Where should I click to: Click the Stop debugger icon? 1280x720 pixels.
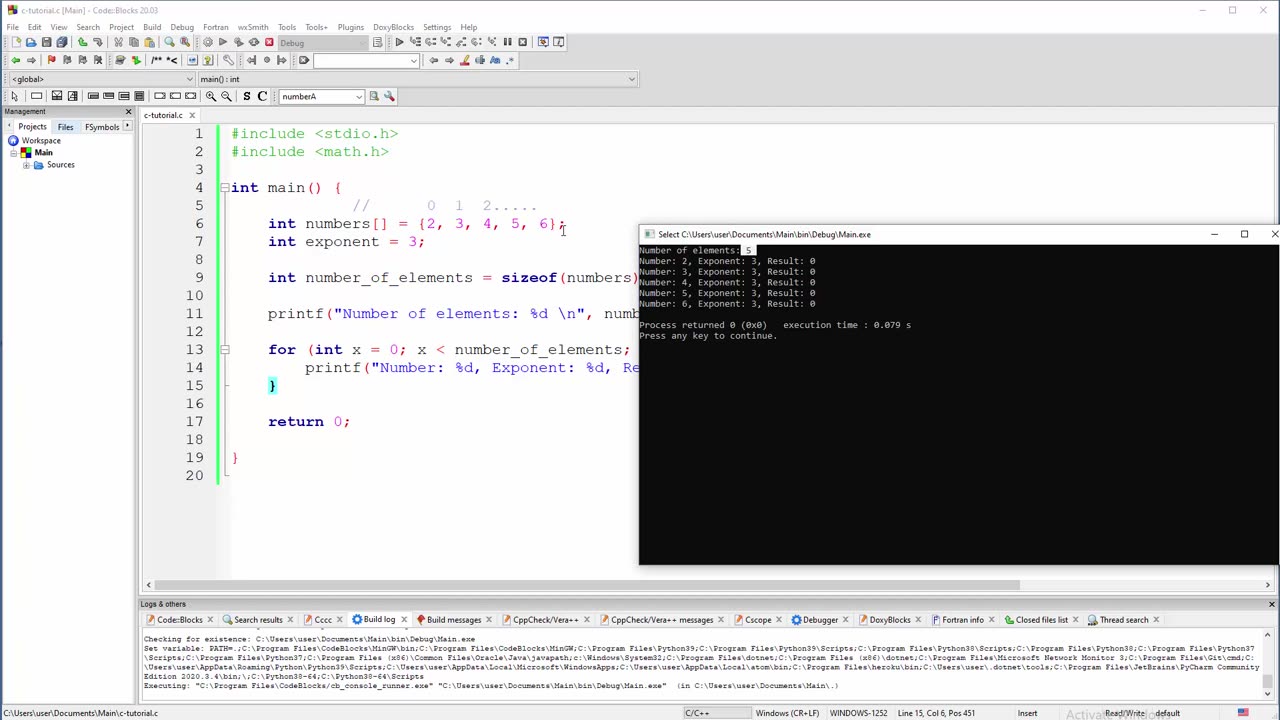[522, 42]
